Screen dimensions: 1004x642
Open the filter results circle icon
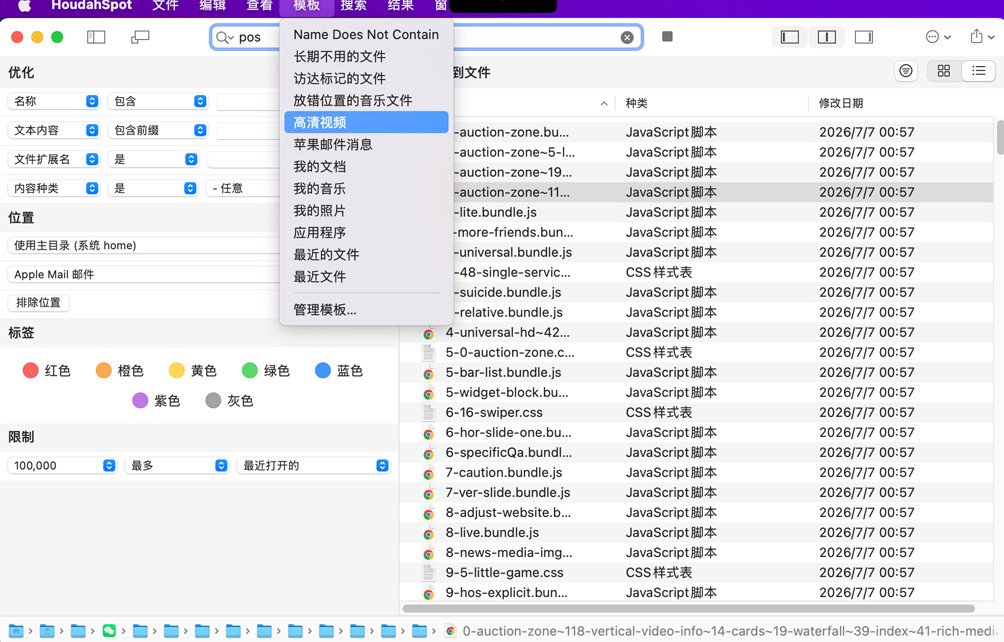905,71
